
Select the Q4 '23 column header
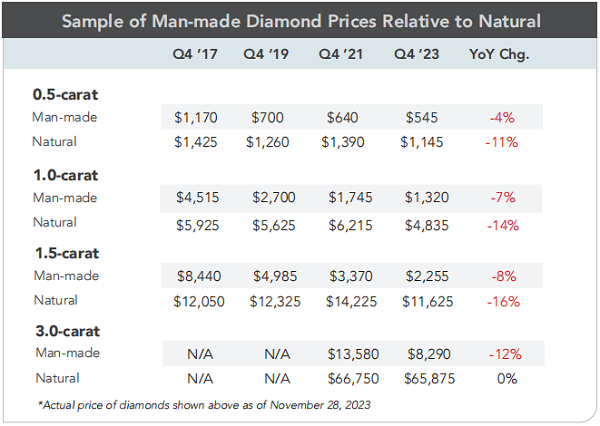click(x=417, y=54)
